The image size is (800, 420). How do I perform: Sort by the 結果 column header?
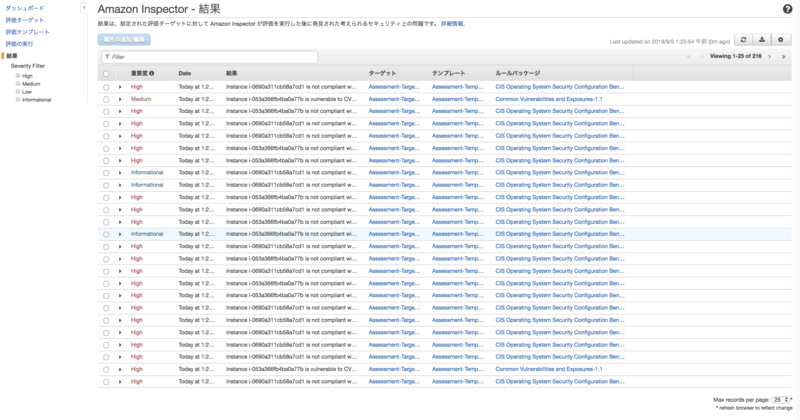click(x=232, y=73)
